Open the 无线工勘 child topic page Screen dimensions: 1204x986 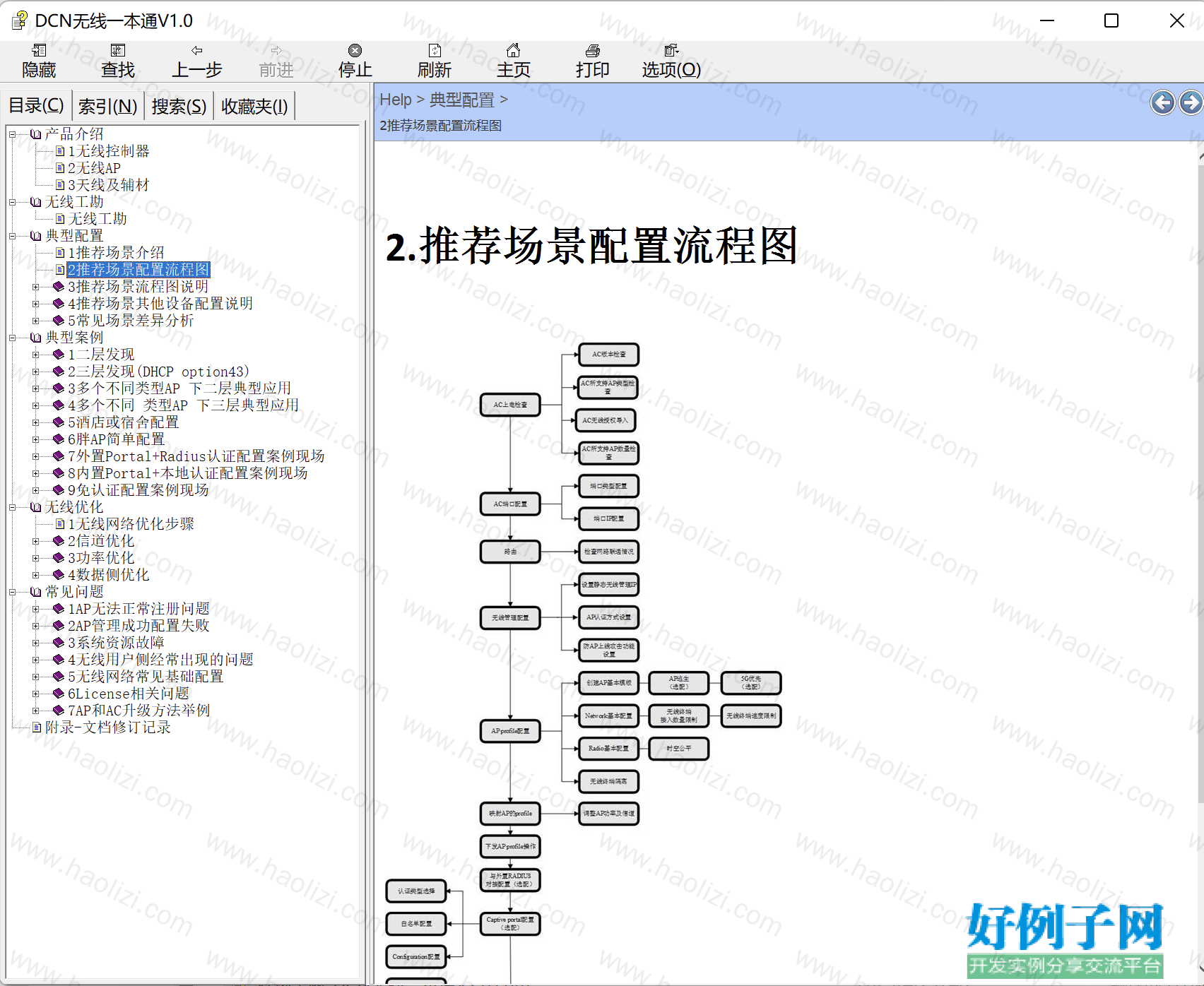pos(98,219)
